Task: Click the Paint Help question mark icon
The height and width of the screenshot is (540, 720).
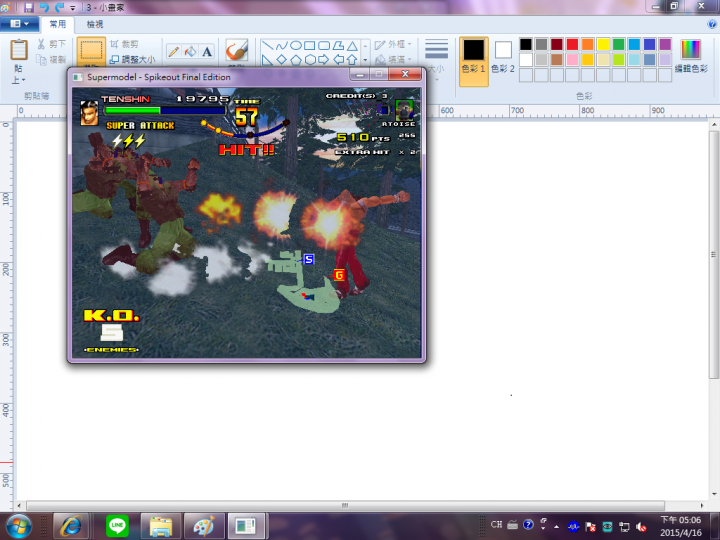Action: point(712,24)
